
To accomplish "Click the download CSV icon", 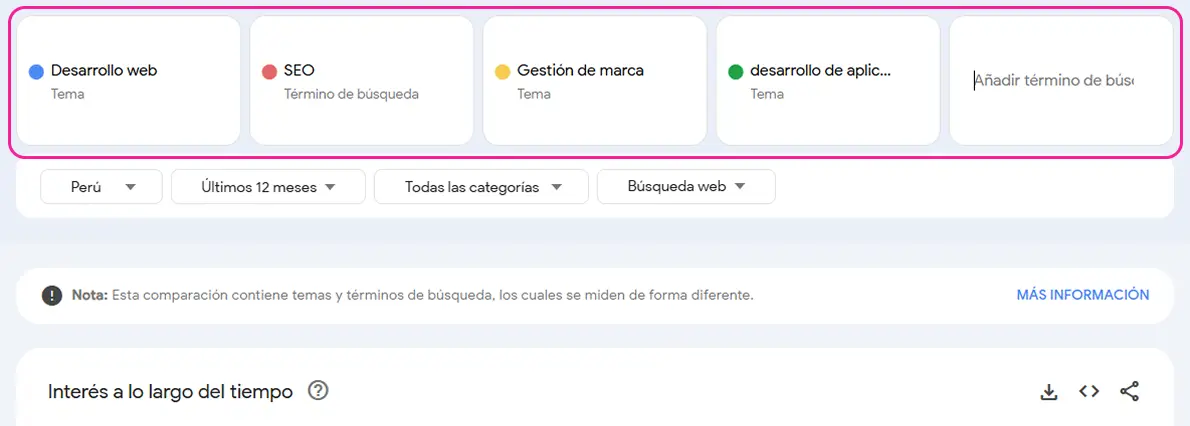I will pos(1048,392).
